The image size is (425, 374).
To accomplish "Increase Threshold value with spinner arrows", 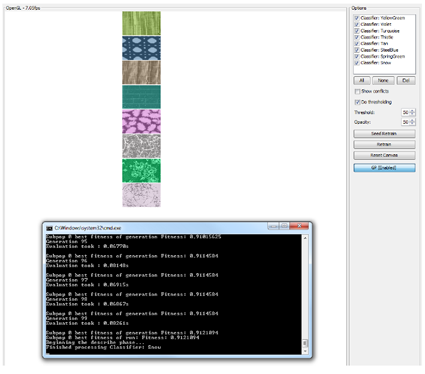I will click(x=412, y=111).
